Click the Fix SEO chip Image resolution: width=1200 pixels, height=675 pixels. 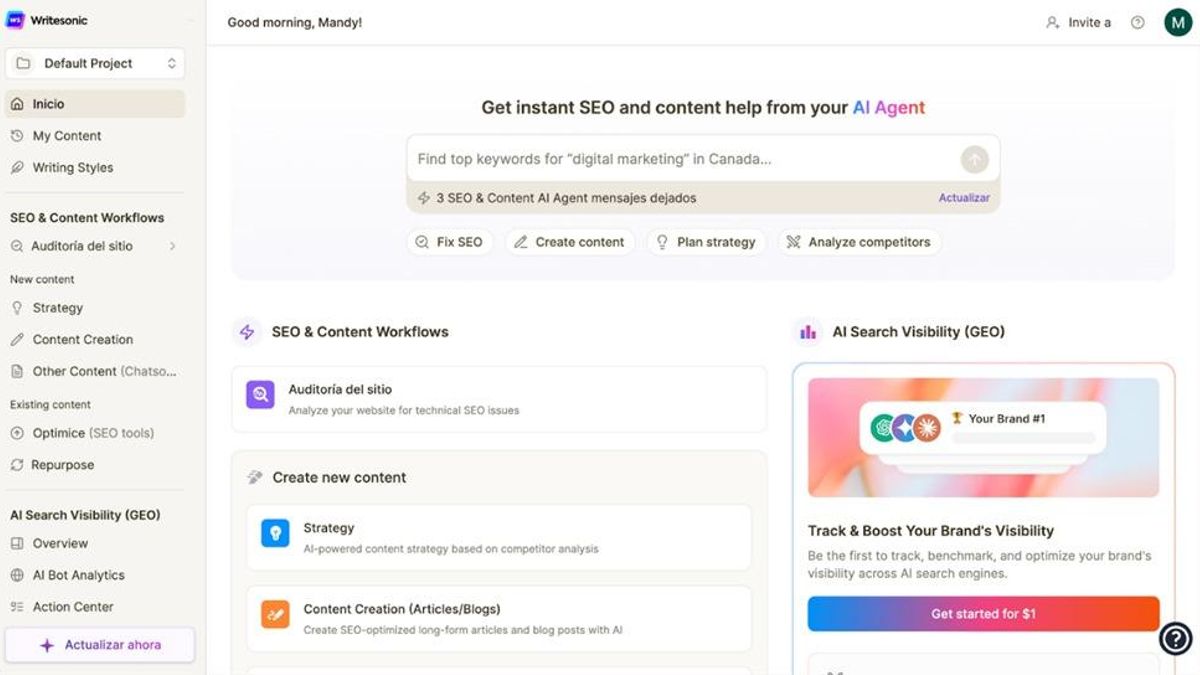click(449, 242)
